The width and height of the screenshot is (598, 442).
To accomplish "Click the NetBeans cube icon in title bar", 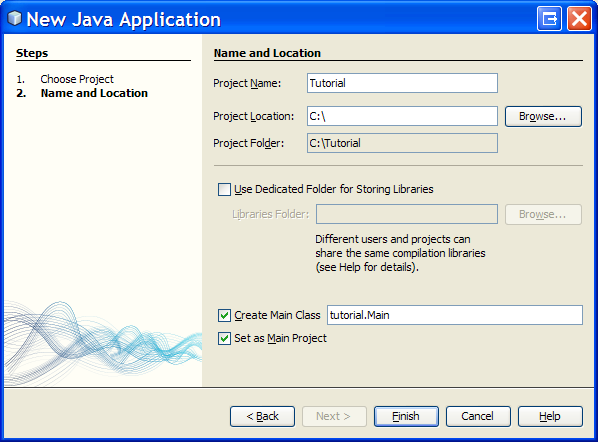I will pos(14,18).
